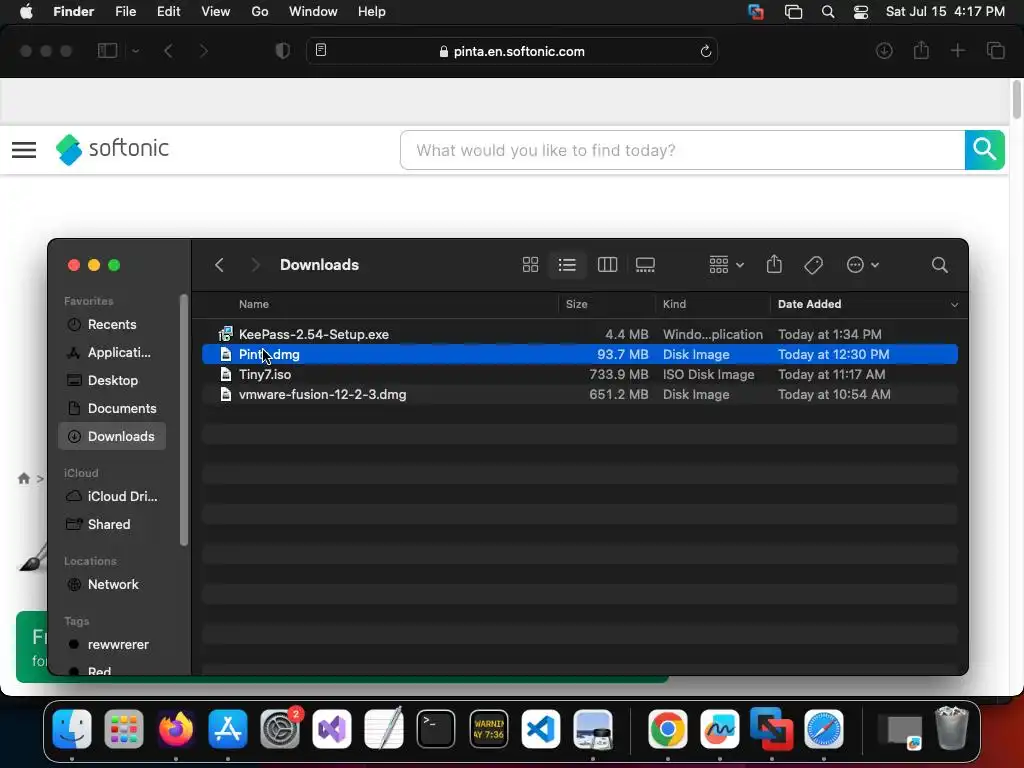1024x768 pixels.
Task: Open Shared in Finder sidebar
Action: tap(112, 524)
